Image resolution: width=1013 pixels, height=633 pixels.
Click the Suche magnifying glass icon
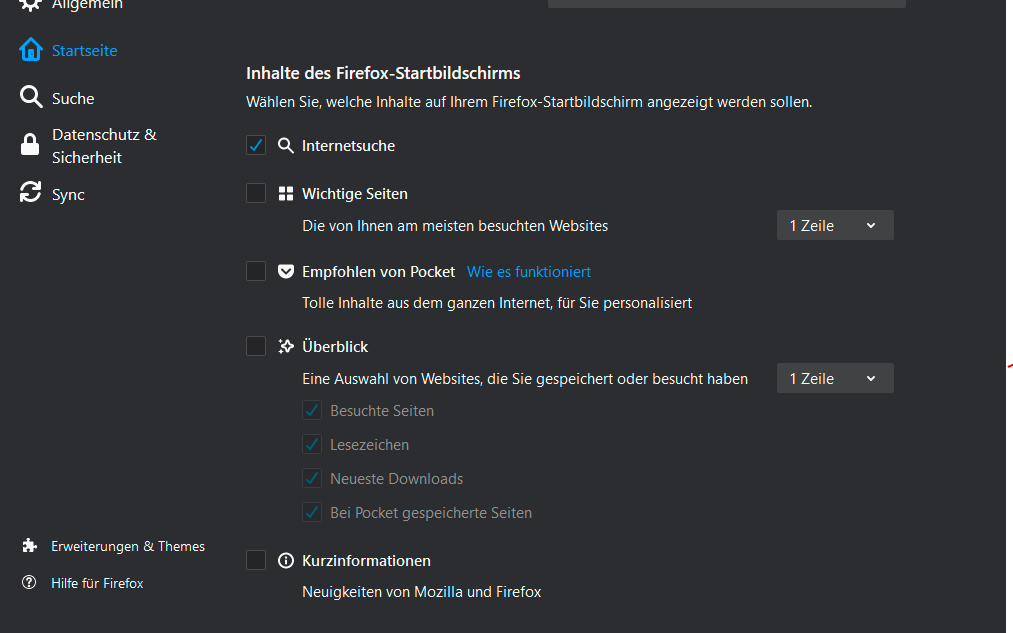point(31,98)
